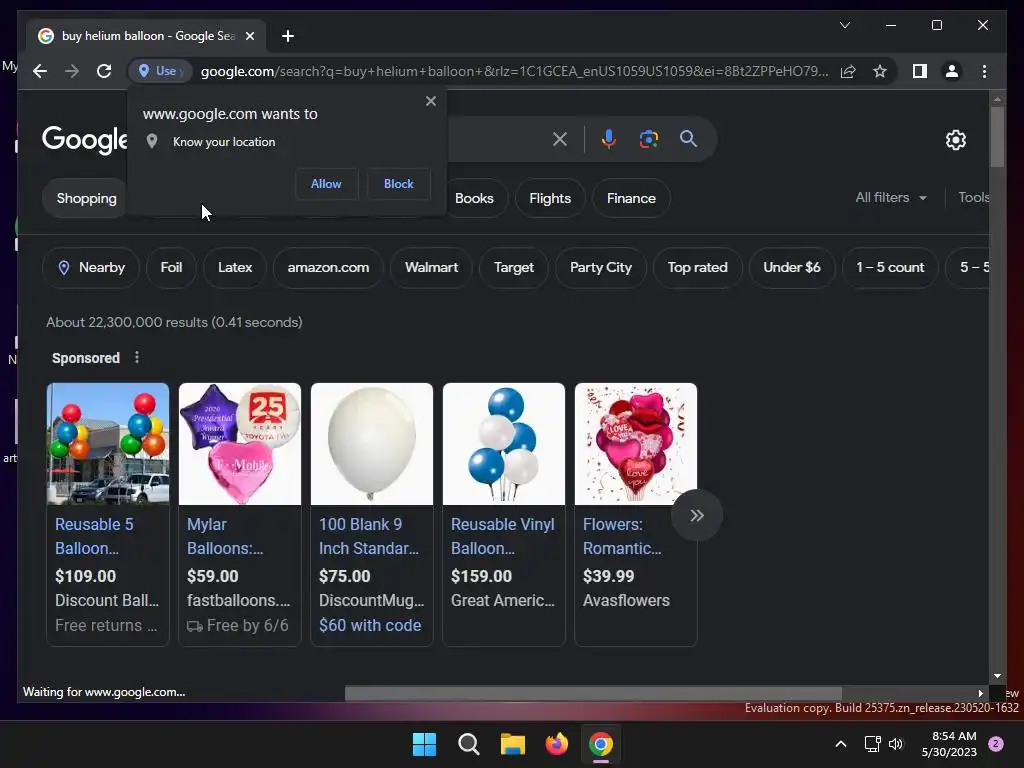Open the 'Mylar Balloons:...' product link
Viewport: 1024px width, 768px height.
[x=225, y=536]
